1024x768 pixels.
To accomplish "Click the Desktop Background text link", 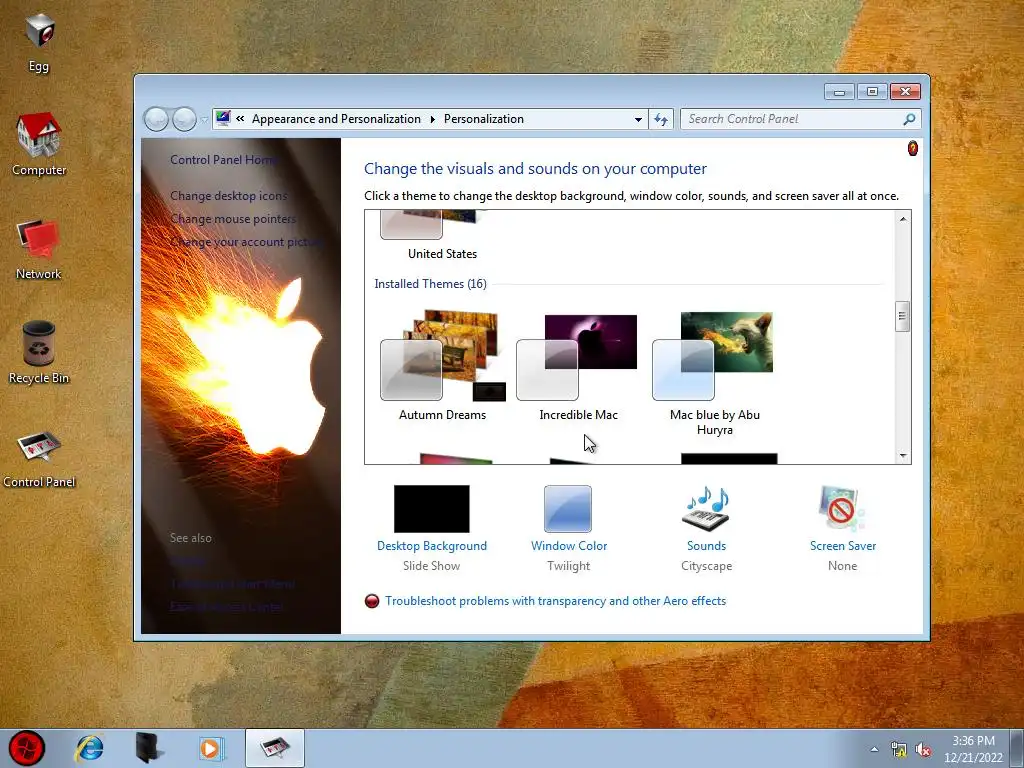I will pyautogui.click(x=432, y=546).
